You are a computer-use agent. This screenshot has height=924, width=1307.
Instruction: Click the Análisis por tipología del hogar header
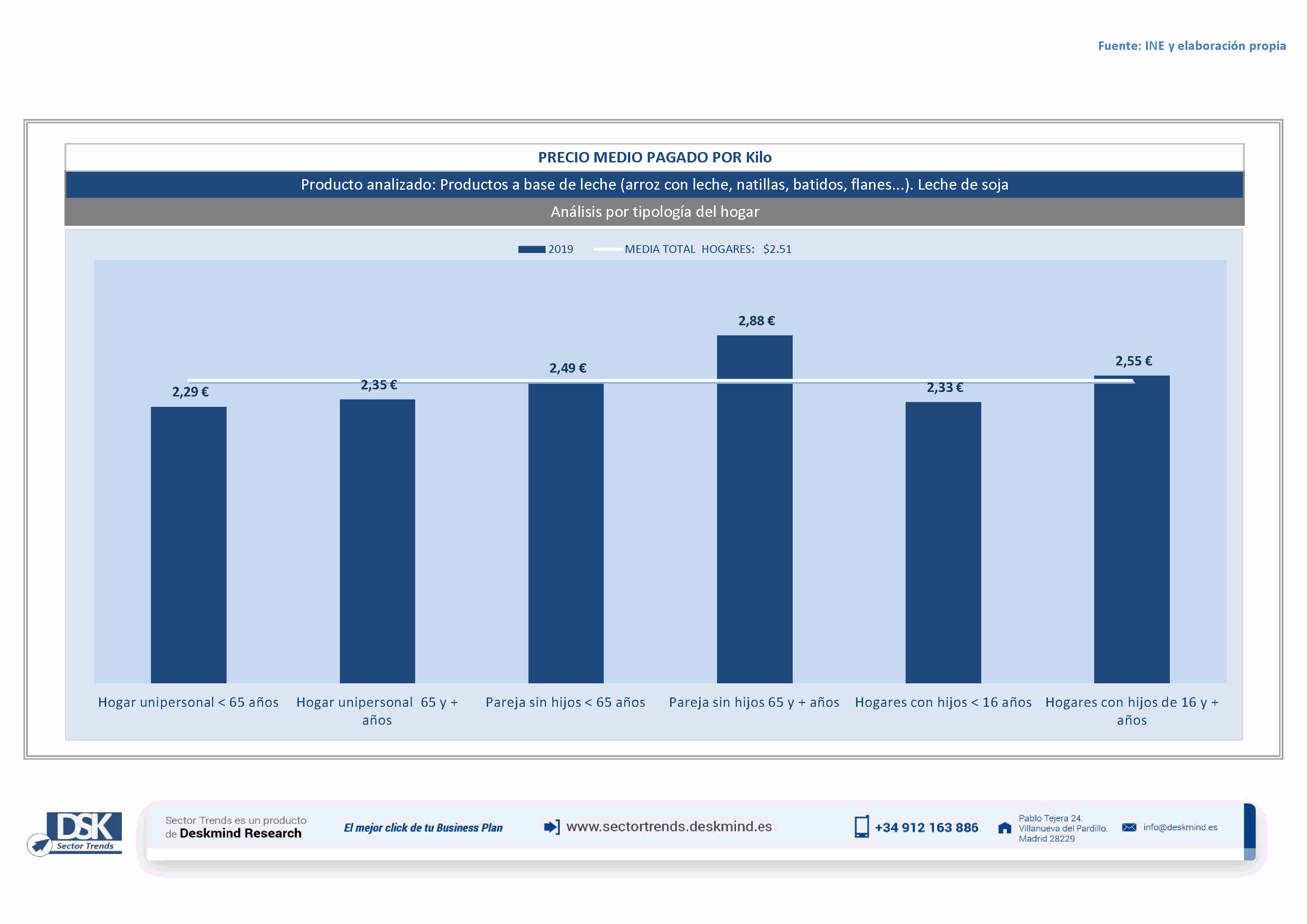click(655, 212)
